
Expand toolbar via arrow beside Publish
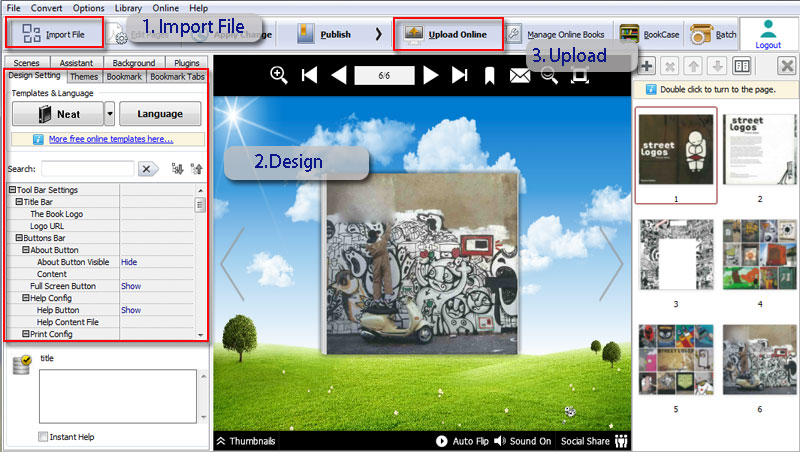(378, 34)
